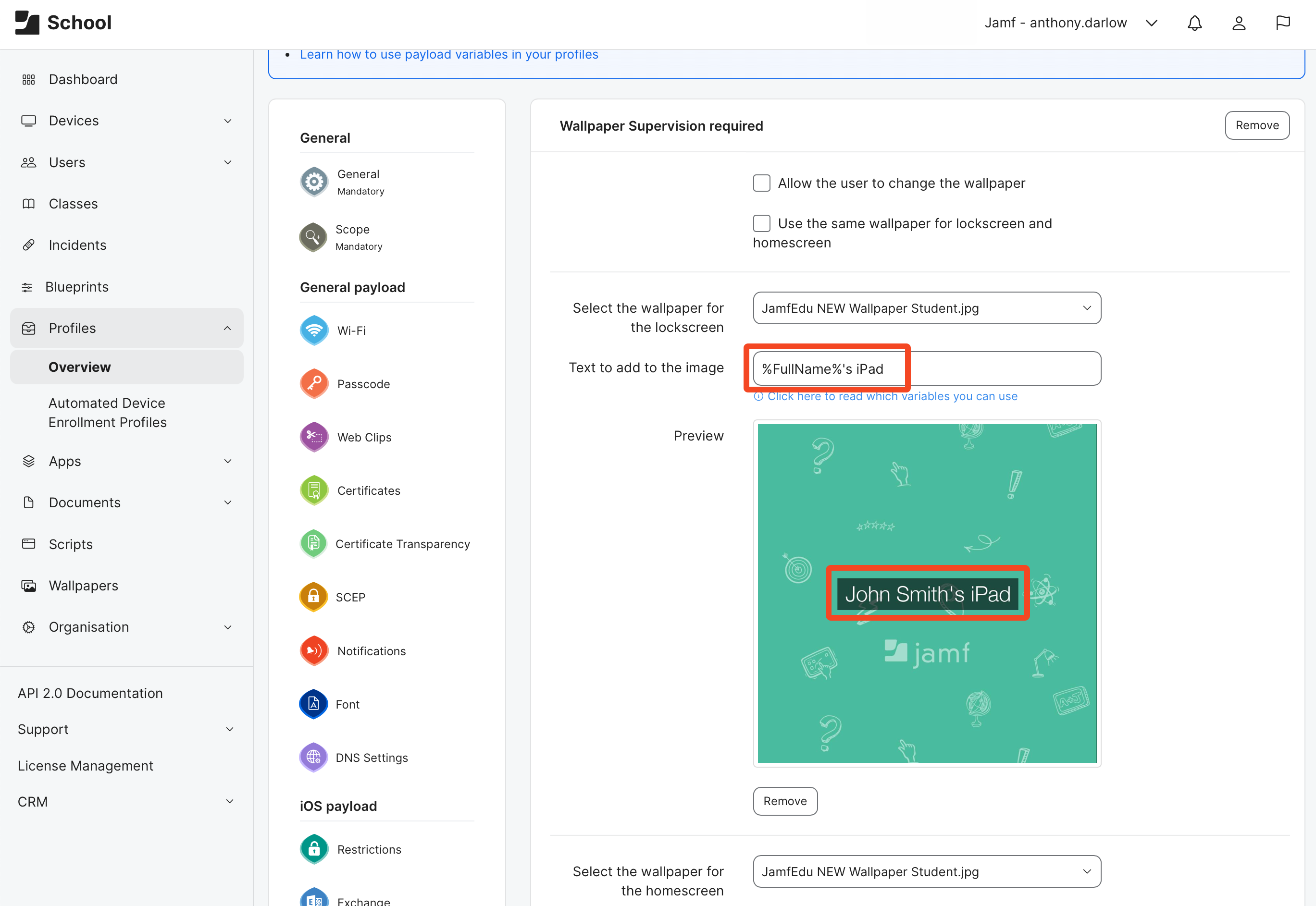Click the flag icon in header

tap(1283, 23)
